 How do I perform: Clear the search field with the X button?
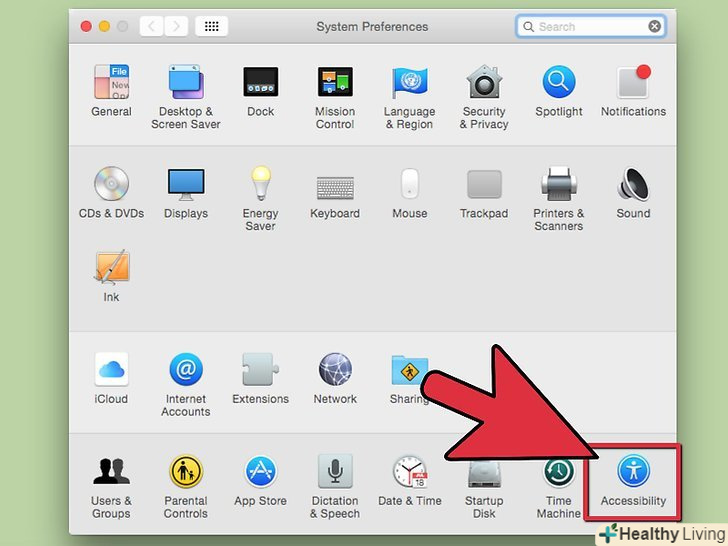(x=654, y=26)
